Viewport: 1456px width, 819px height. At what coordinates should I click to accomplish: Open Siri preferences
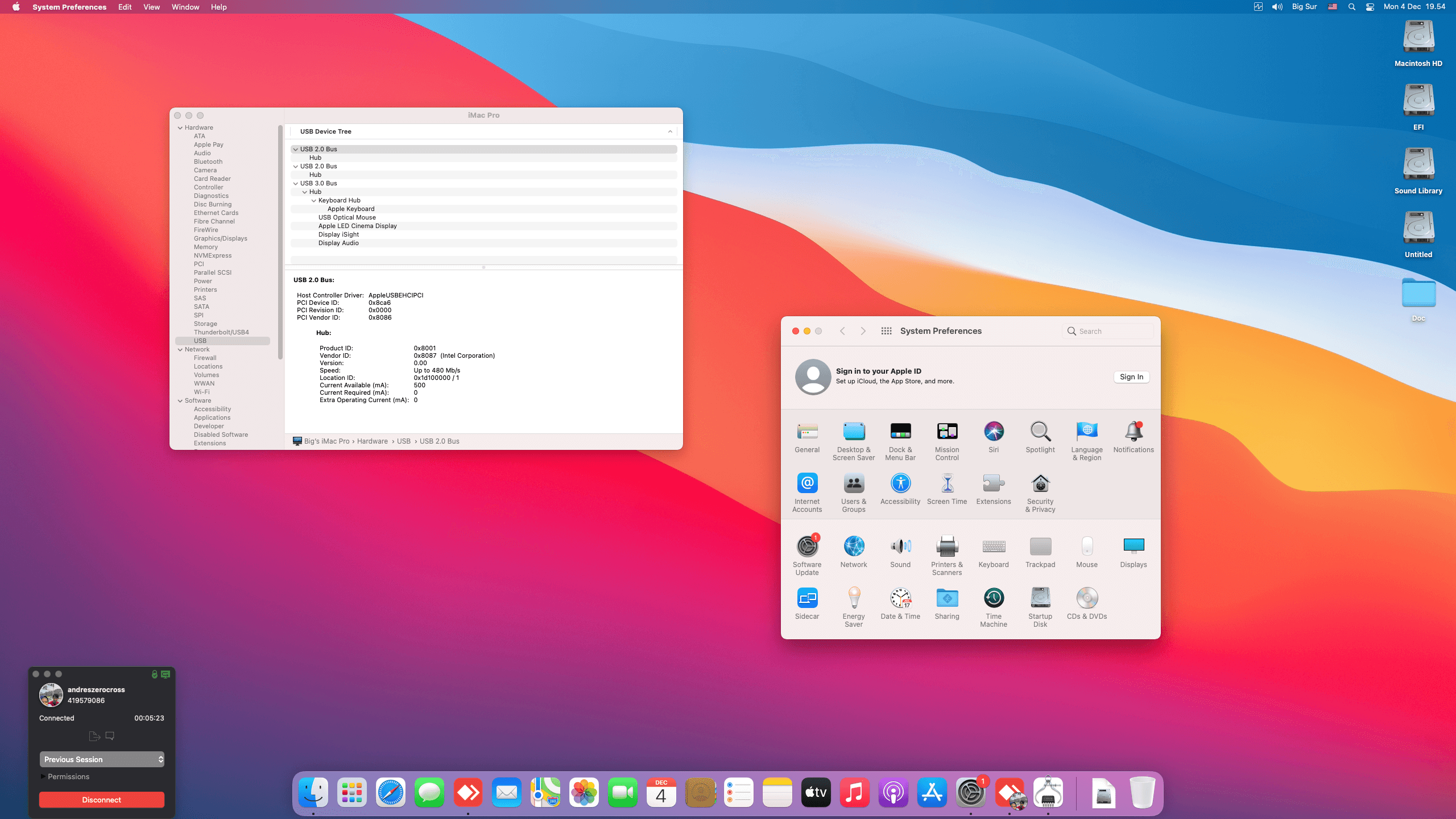point(994,437)
